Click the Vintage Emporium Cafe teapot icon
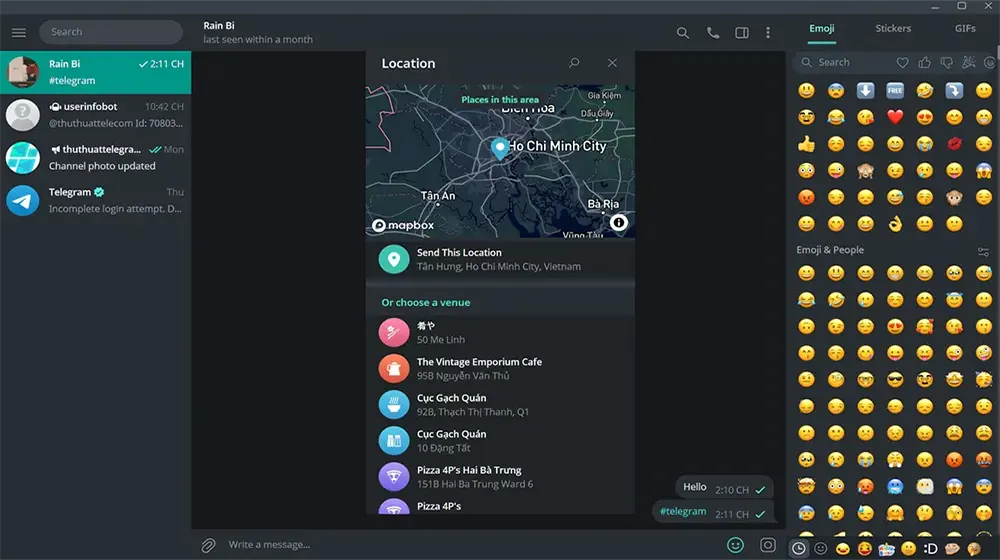 click(393, 368)
